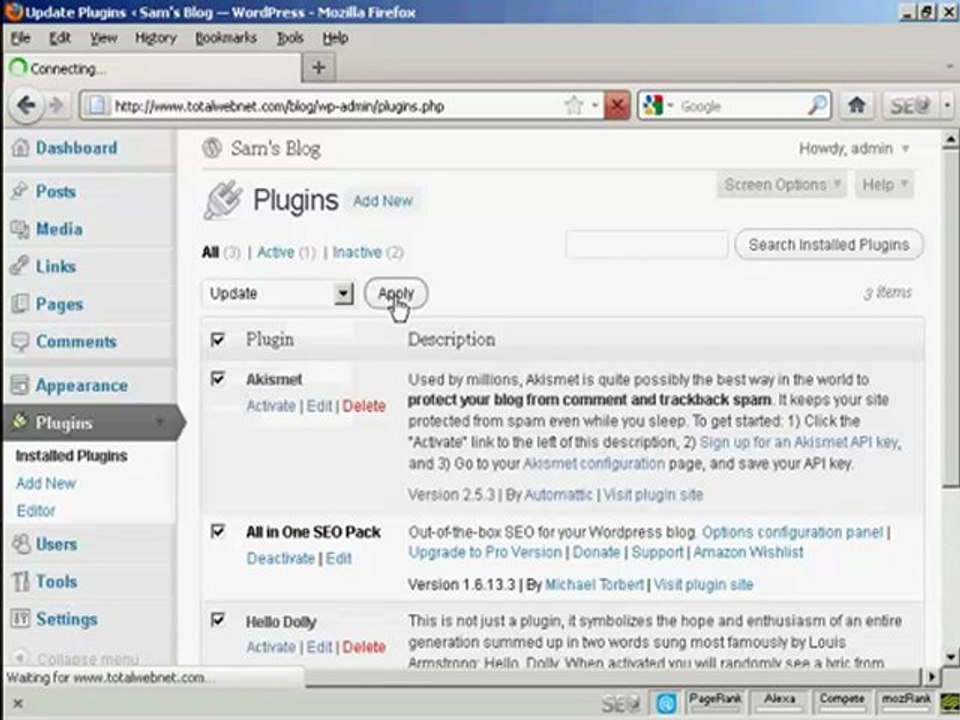The image size is (960, 720).
Task: Bookmark this page with the star icon
Action: pos(574,106)
